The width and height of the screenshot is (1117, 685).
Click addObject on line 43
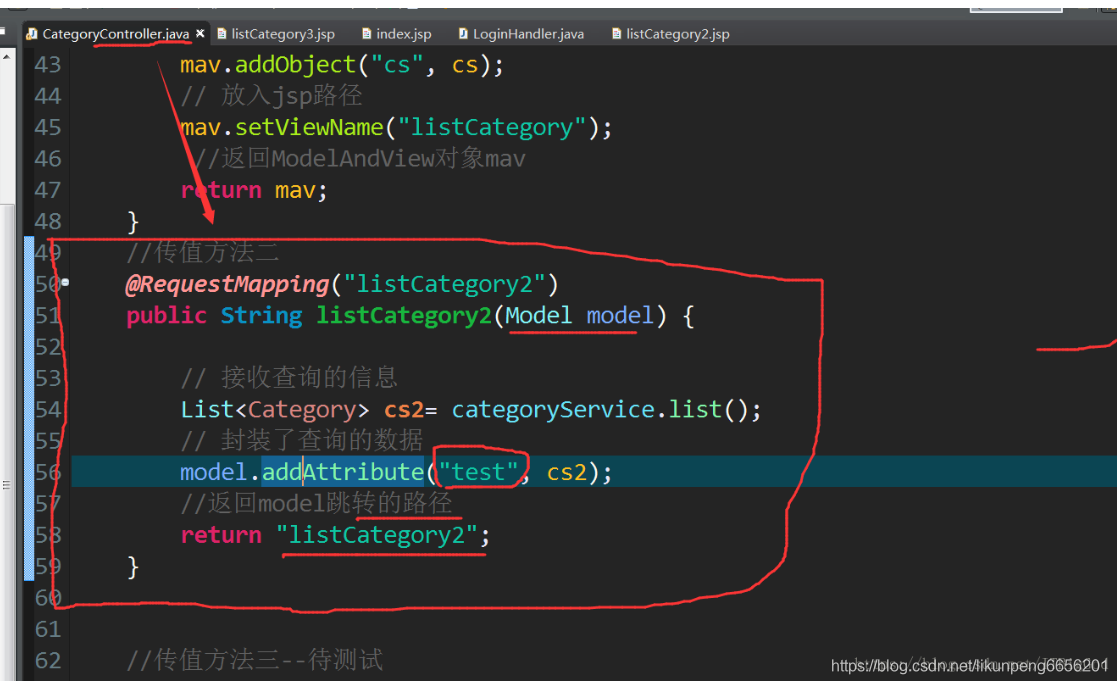click(x=296, y=65)
